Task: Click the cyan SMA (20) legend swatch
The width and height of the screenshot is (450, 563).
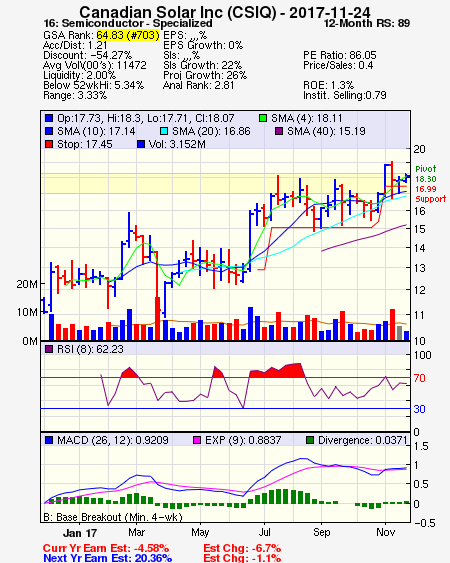Action: (164, 131)
